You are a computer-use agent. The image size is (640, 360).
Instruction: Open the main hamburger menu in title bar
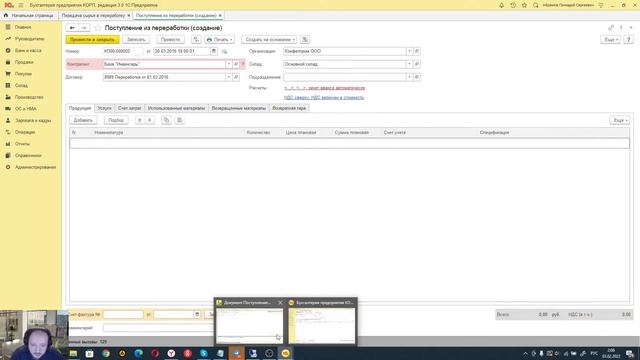click(21, 5)
